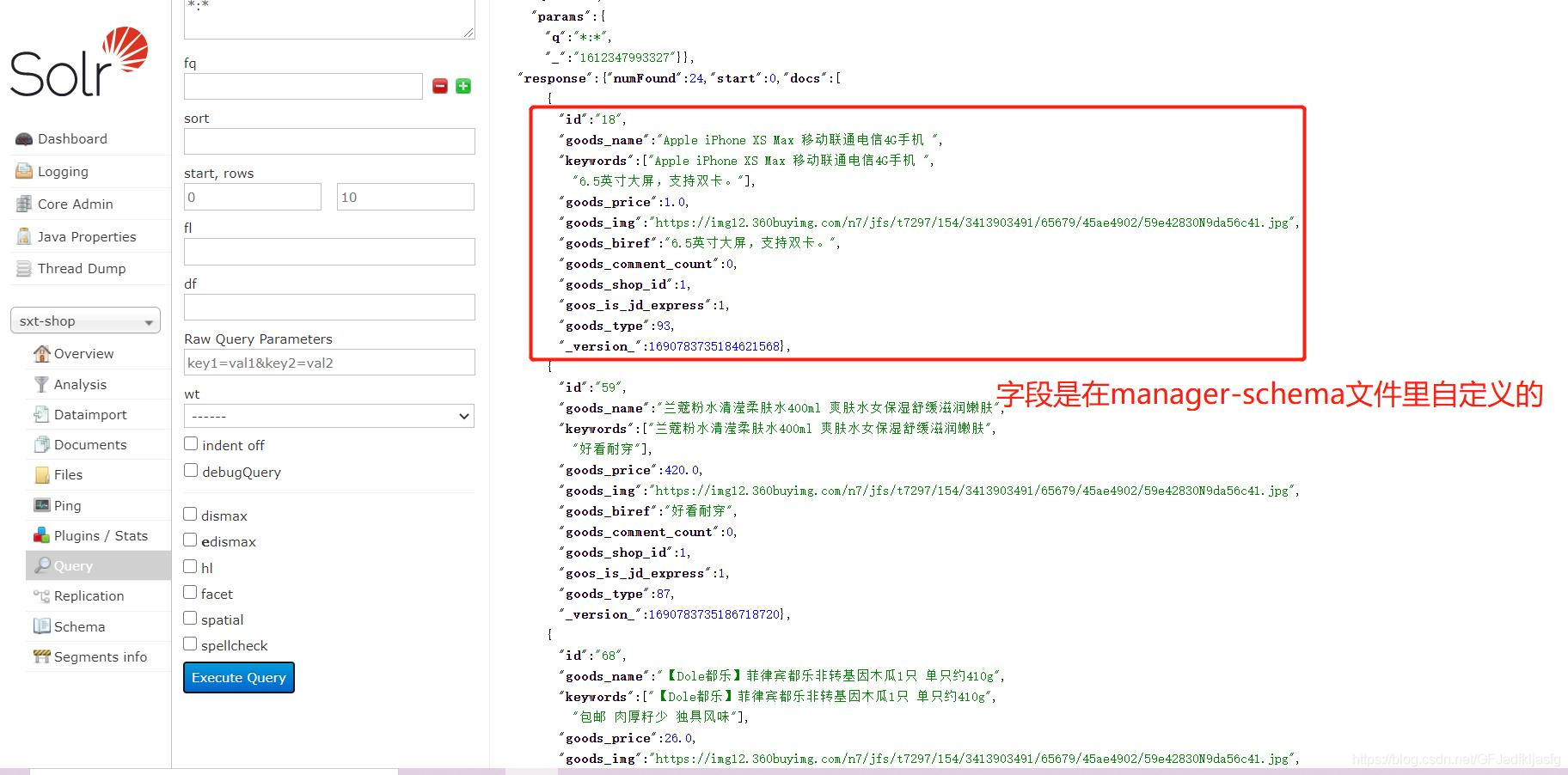Focus the fq input field
Viewport: 1568px width, 775px height.
tap(303, 86)
